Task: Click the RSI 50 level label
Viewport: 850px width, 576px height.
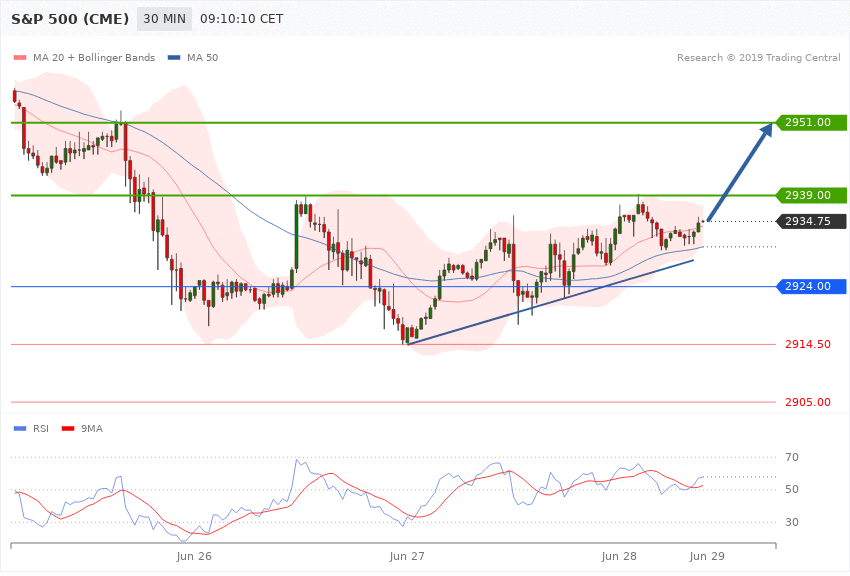Action: point(792,489)
